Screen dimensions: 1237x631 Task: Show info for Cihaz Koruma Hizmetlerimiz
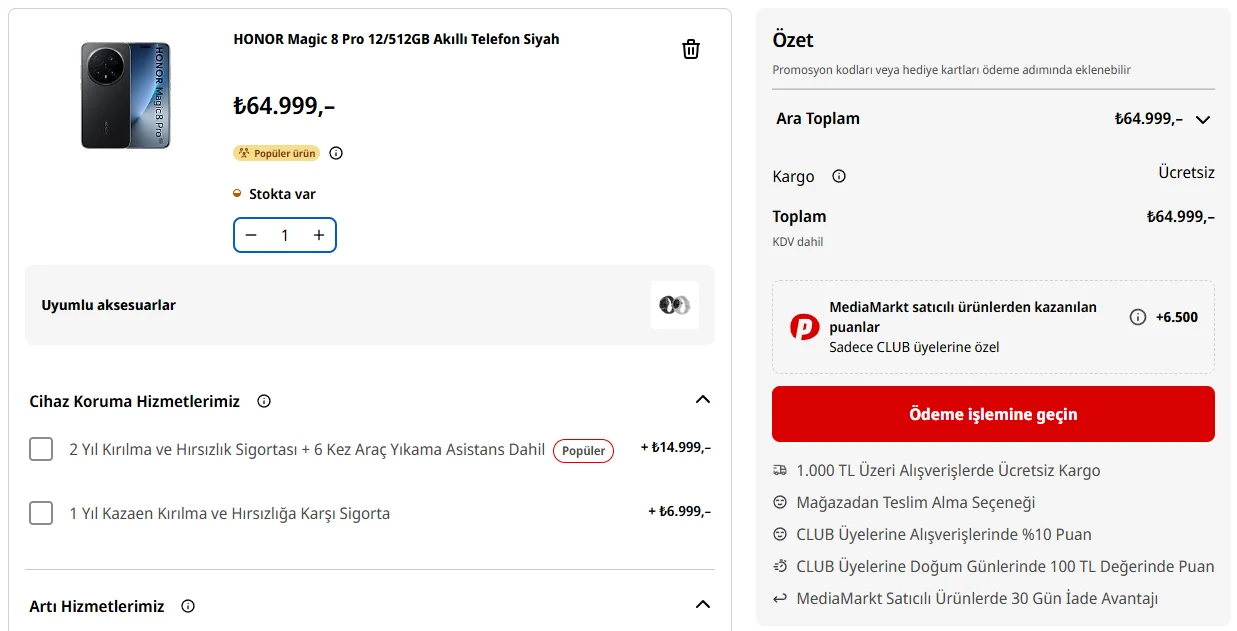tap(264, 401)
